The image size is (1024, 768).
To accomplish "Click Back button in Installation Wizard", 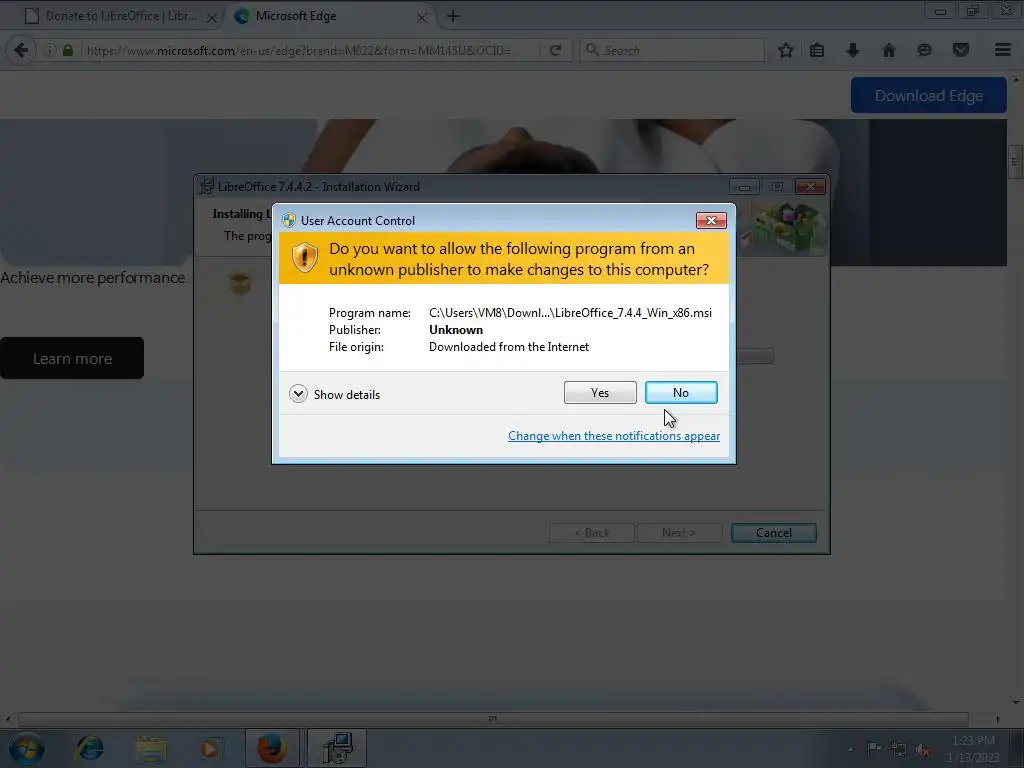I will [x=592, y=533].
